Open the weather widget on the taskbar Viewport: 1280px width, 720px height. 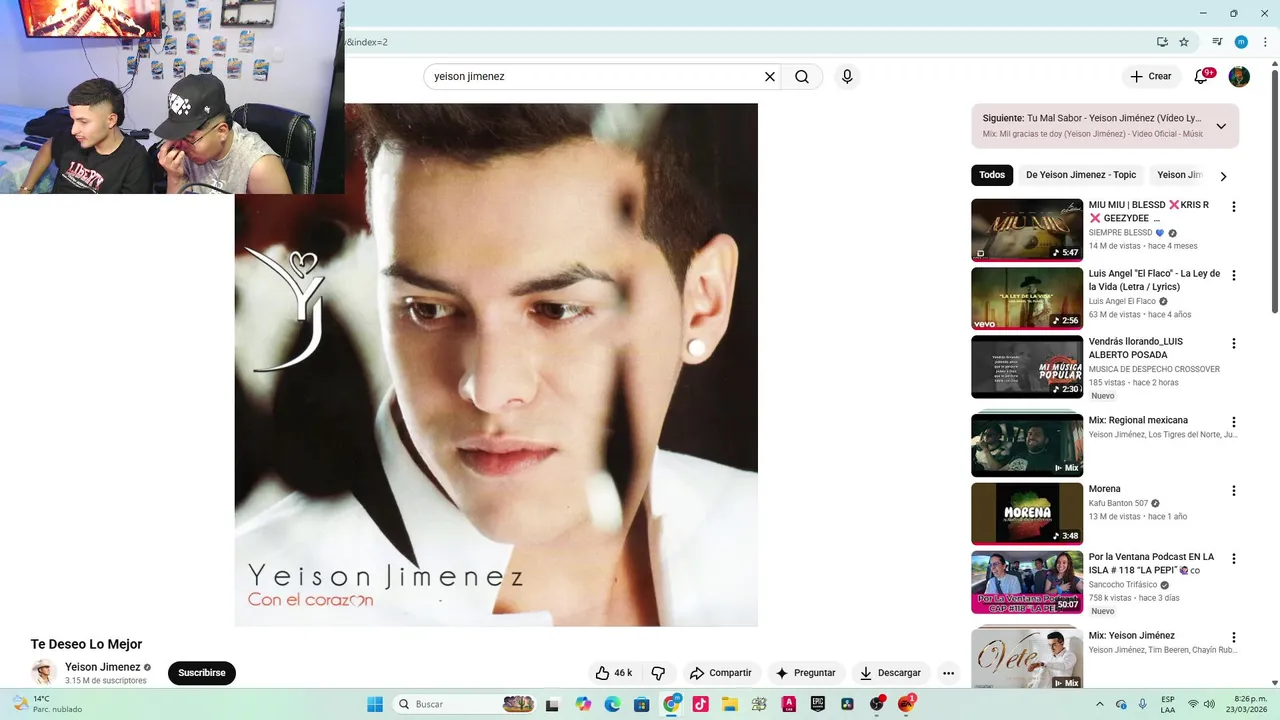[47, 704]
